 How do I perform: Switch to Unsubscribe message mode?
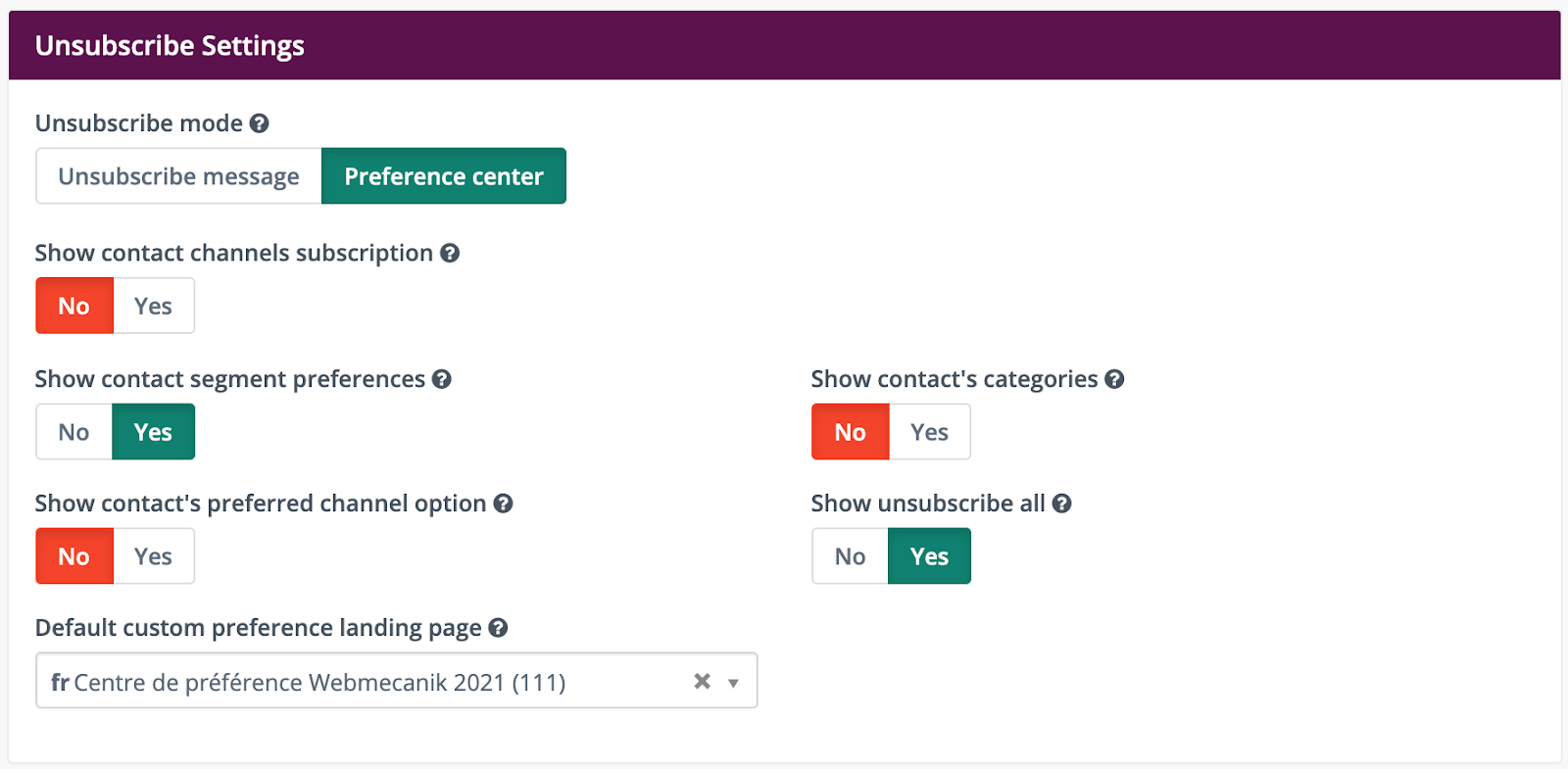pyautogui.click(x=177, y=176)
